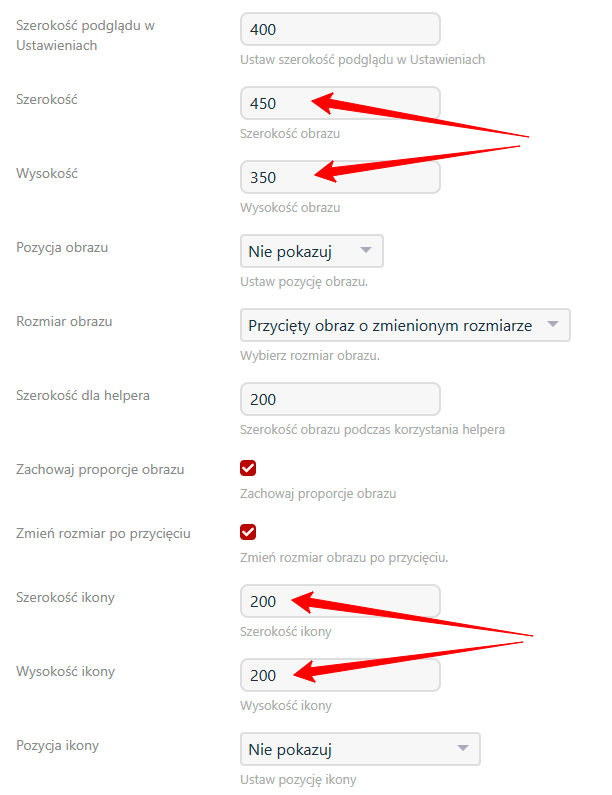Click the Wysokość ikony label
The image size is (612, 795).
point(65,671)
